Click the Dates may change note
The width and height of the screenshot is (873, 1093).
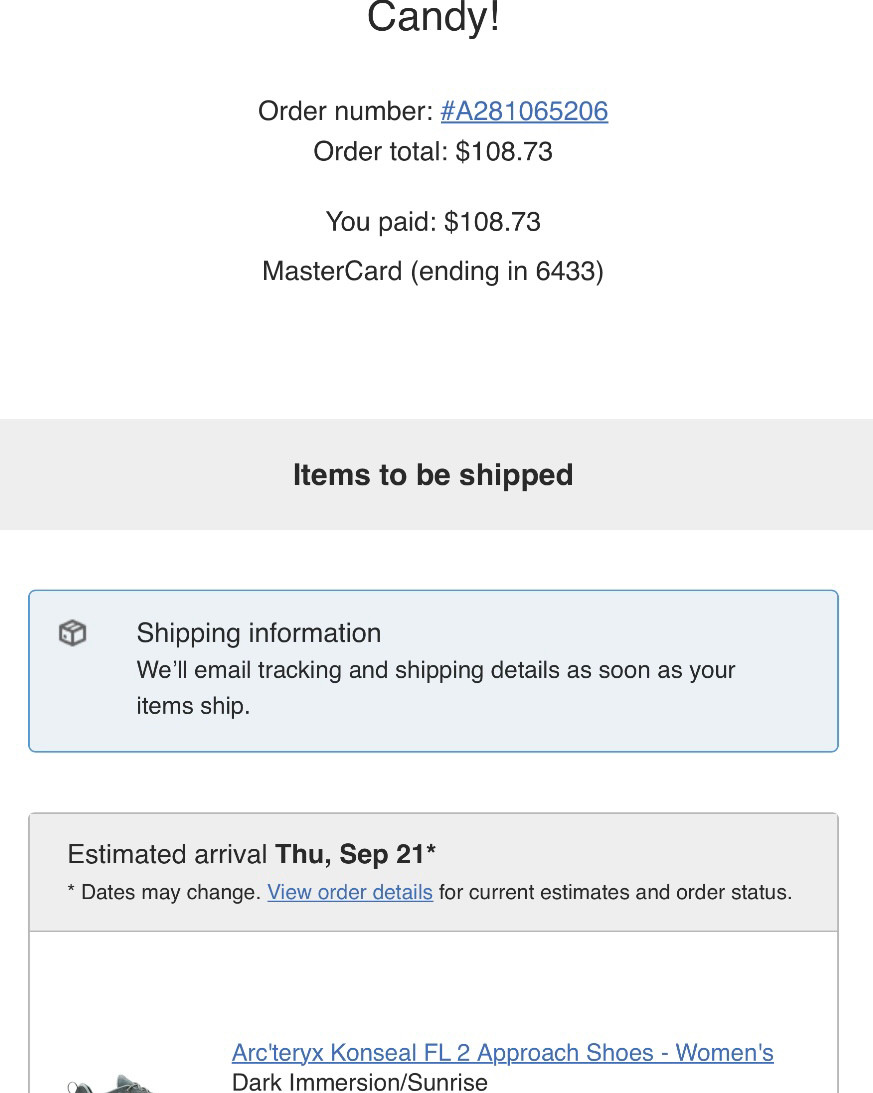click(x=170, y=892)
